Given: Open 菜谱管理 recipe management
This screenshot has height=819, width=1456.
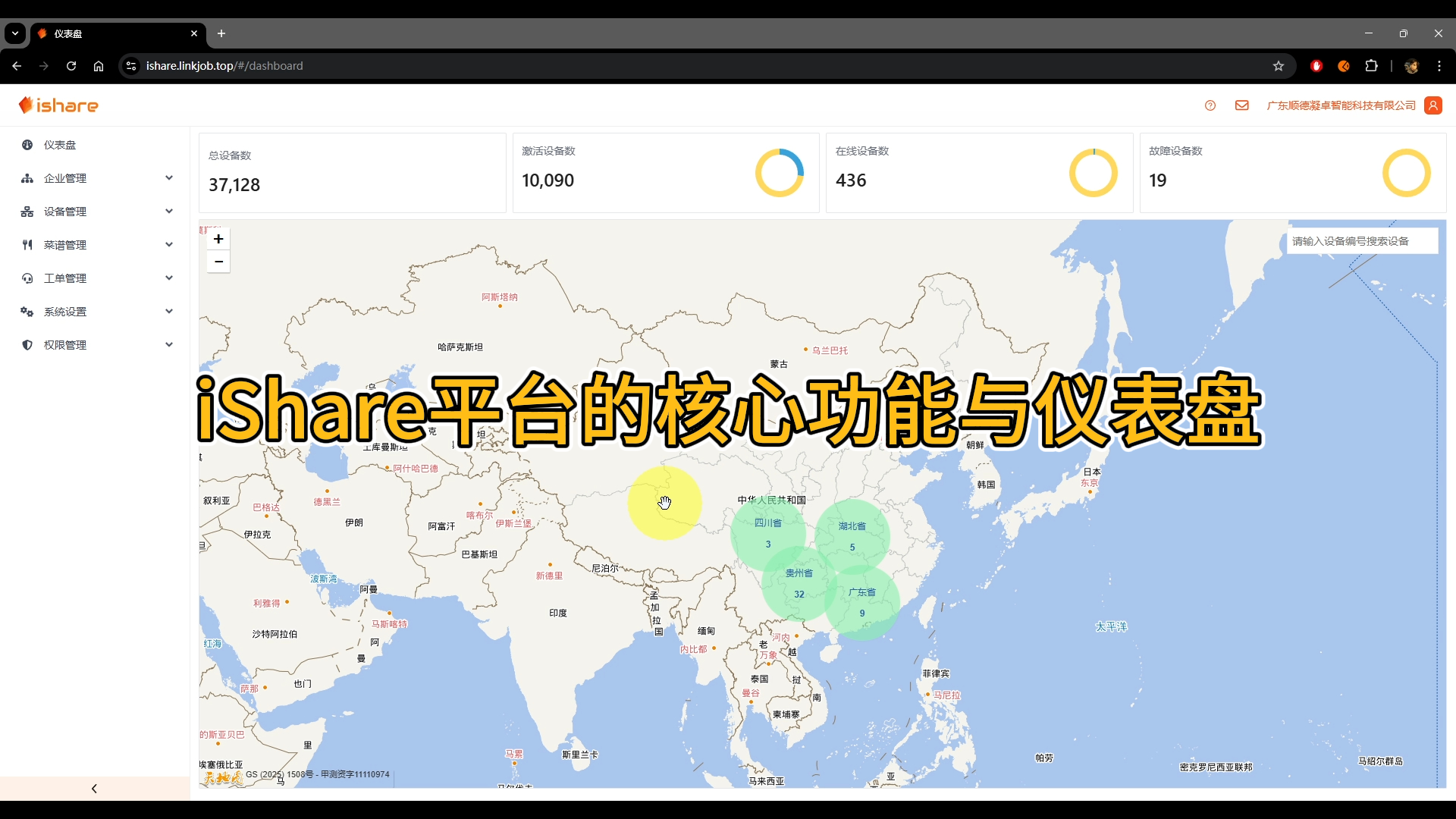Looking at the screenshot, I should [x=27, y=244].
